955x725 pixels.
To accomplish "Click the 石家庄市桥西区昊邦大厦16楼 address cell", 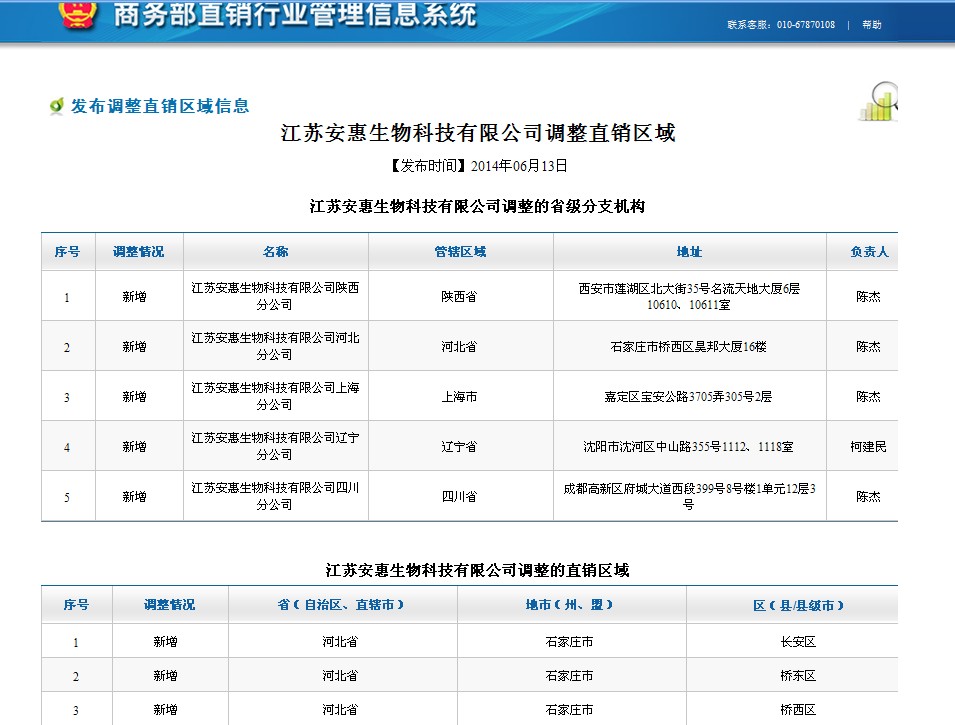I will coord(689,347).
